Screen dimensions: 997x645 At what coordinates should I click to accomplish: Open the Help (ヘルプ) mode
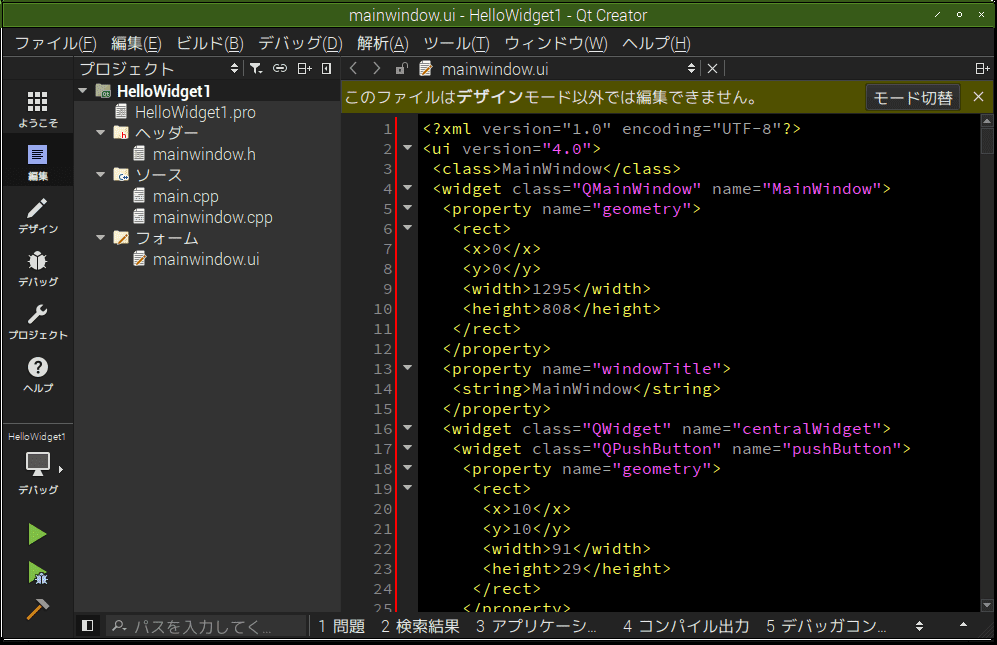(38, 374)
